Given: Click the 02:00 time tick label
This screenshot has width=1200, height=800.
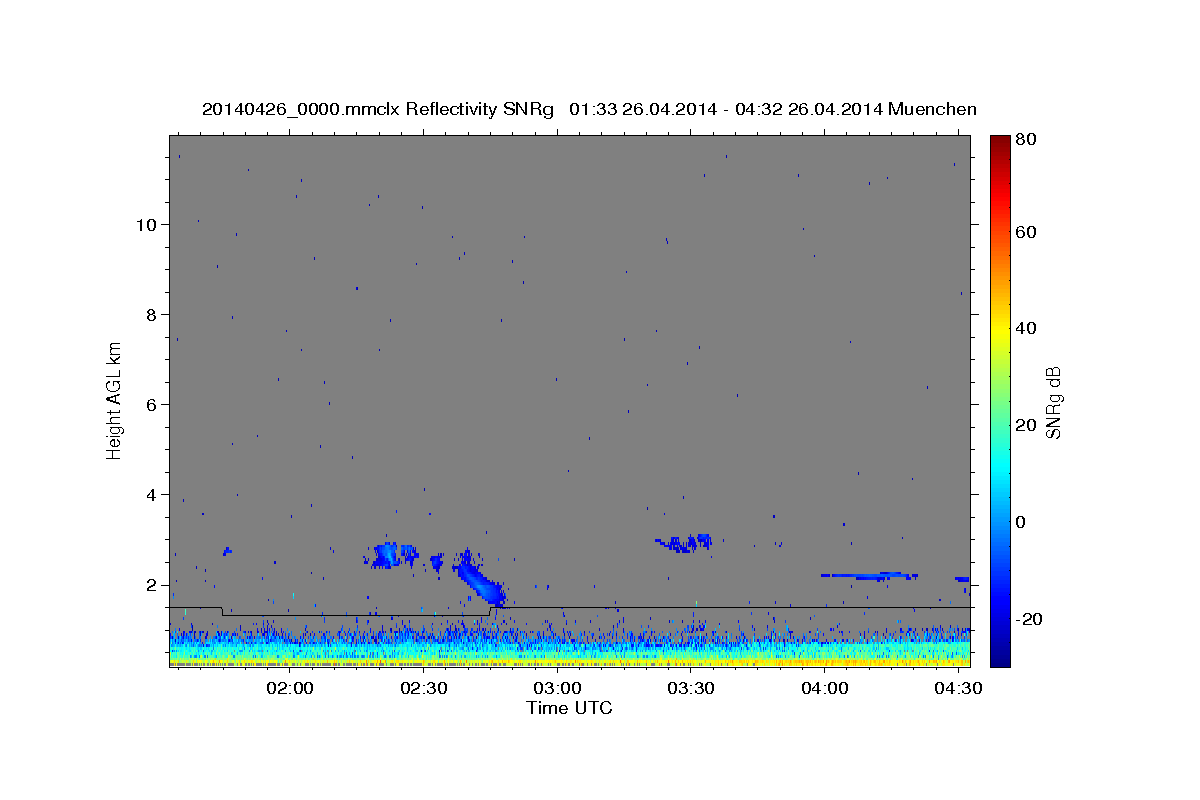Looking at the screenshot, I should point(290,689).
